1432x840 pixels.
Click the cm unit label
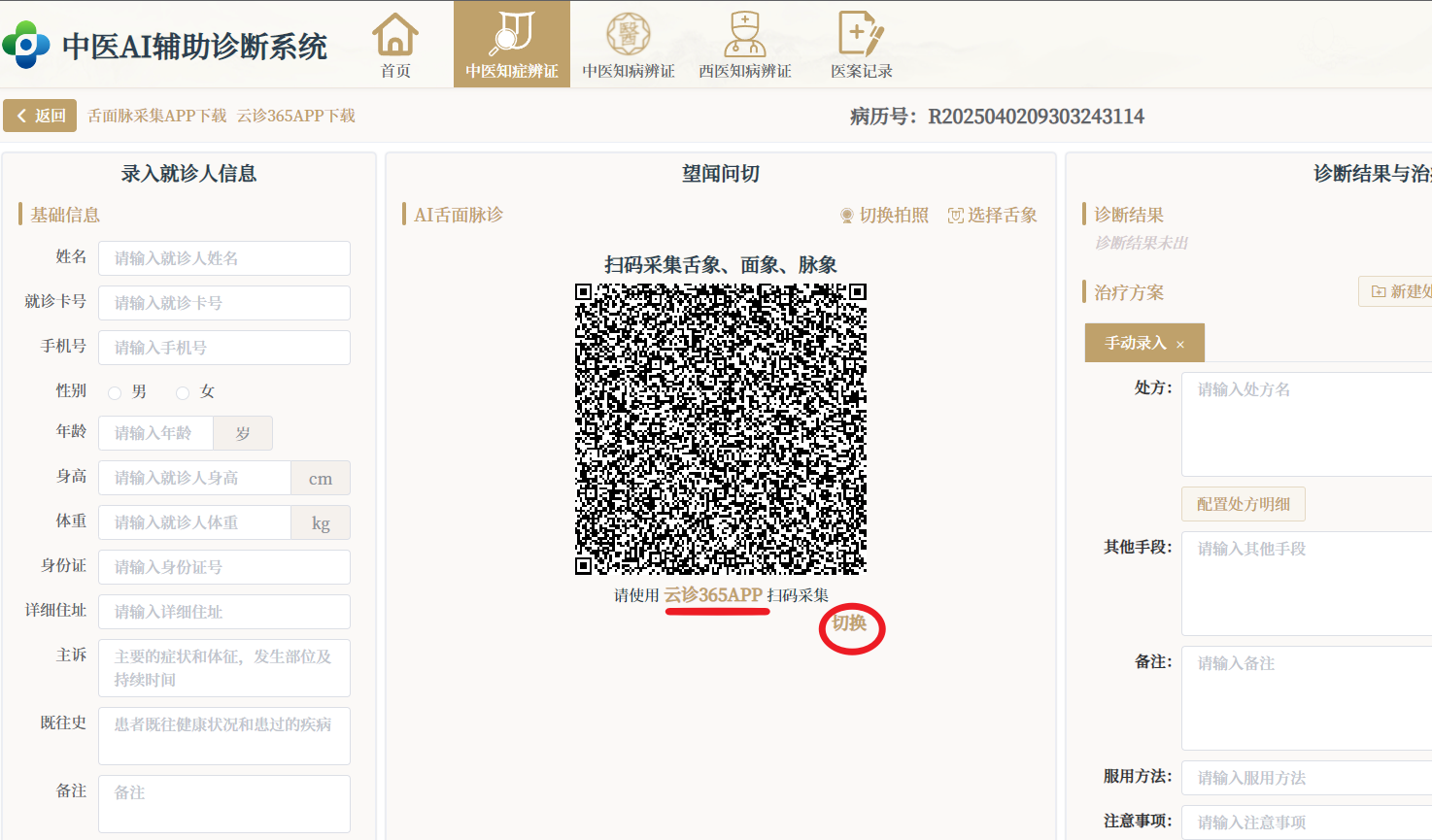pyautogui.click(x=321, y=478)
